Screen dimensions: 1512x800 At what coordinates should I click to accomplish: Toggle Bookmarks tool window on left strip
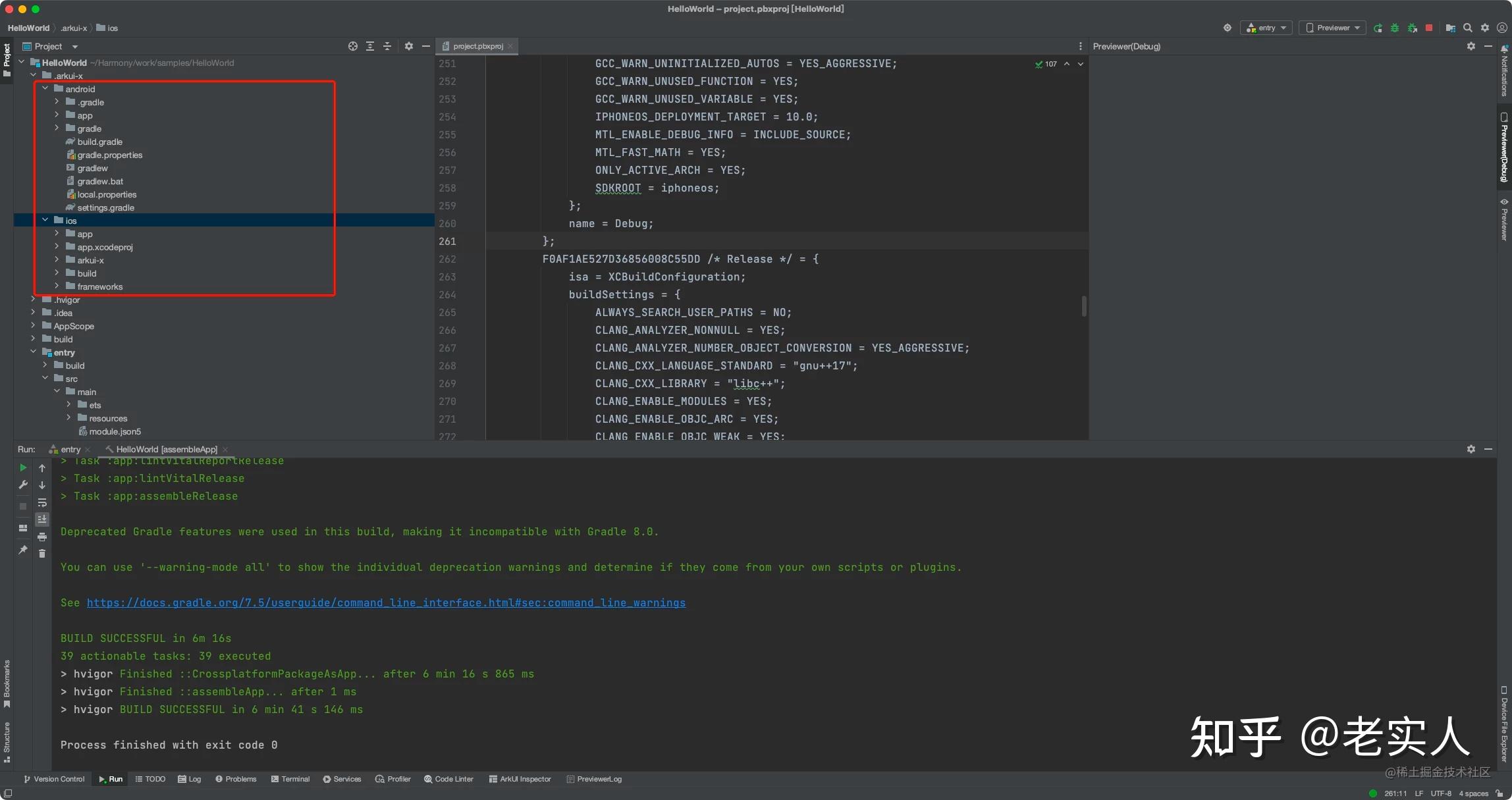pyautogui.click(x=7, y=684)
